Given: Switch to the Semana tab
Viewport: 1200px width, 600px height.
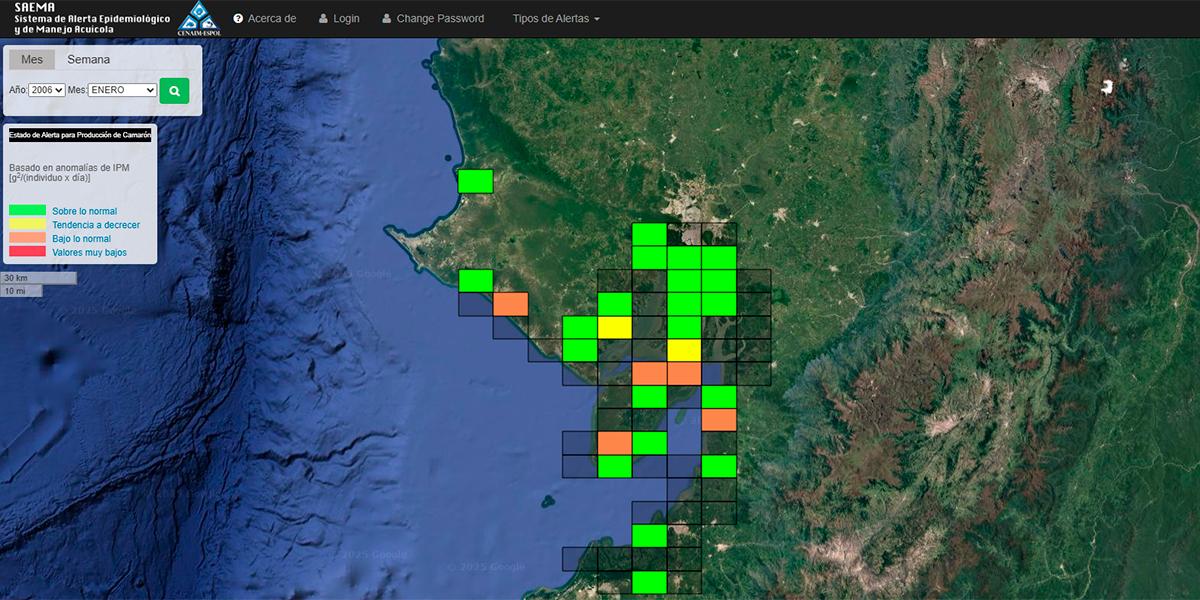Looking at the screenshot, I should pyautogui.click(x=88, y=60).
